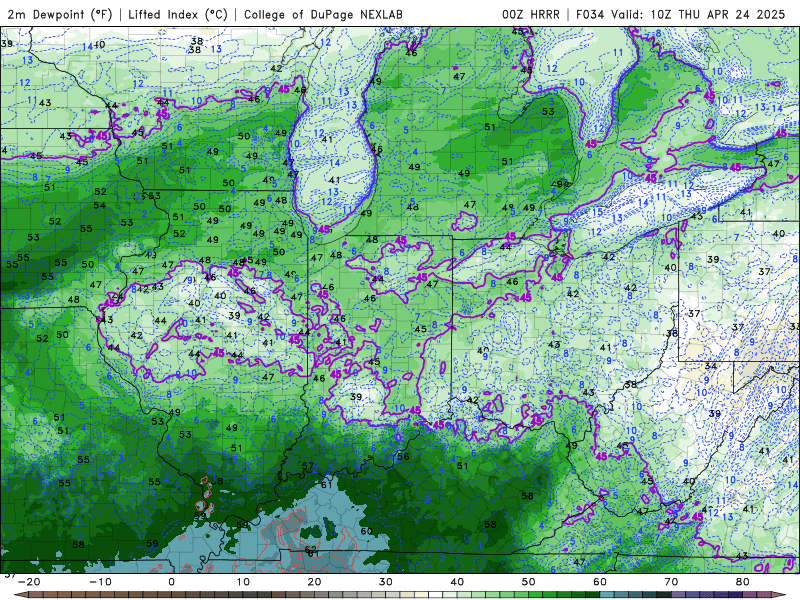
Task: Select the "College of DuPage NEXLAB" text
Action: tap(323, 14)
